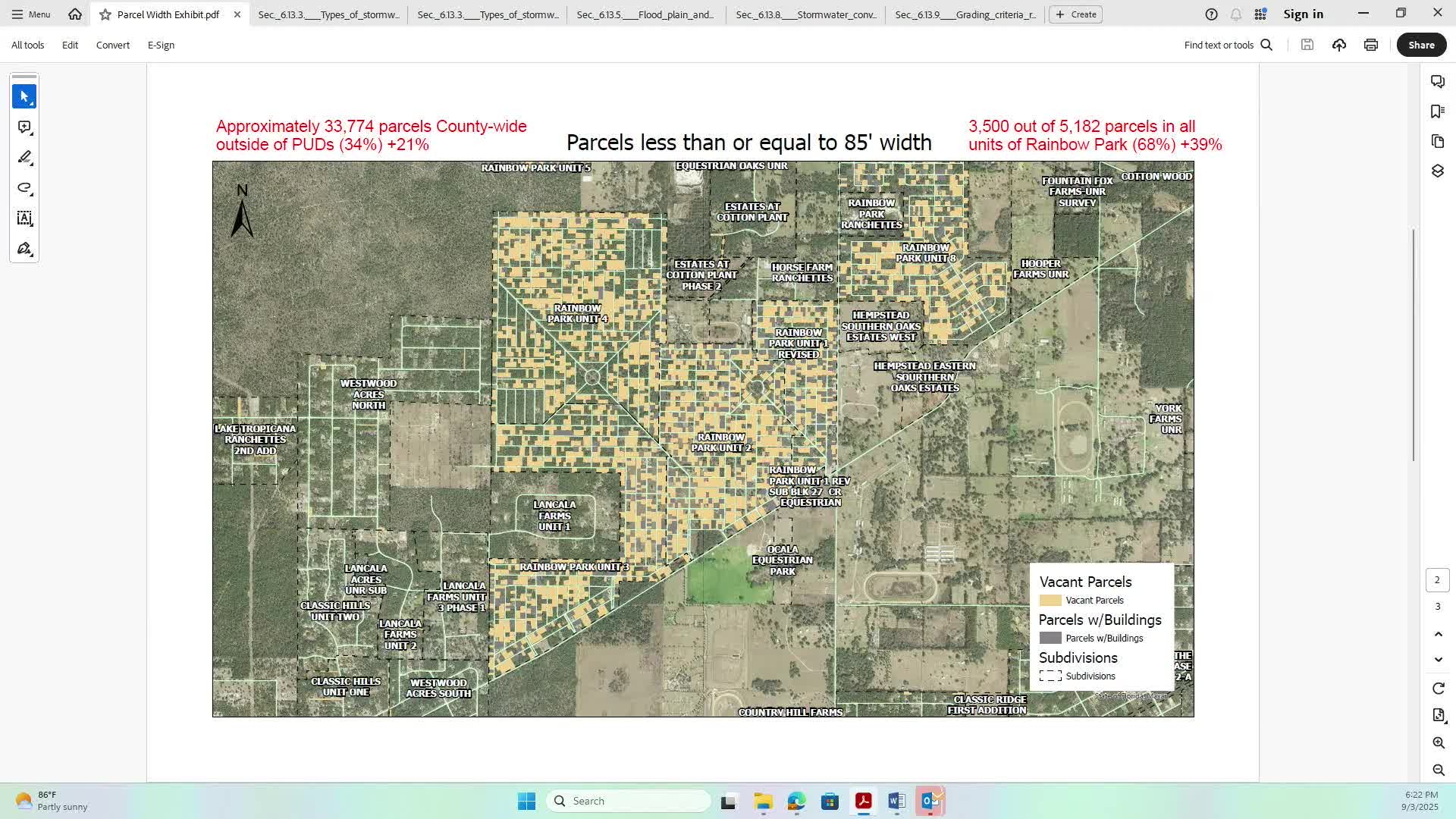Open the Convert menu
Image resolution: width=1456 pixels, height=819 pixels.
tap(113, 45)
